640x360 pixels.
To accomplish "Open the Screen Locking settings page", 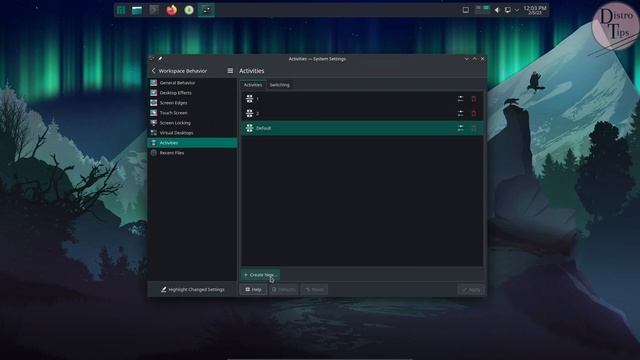I will point(192,123).
